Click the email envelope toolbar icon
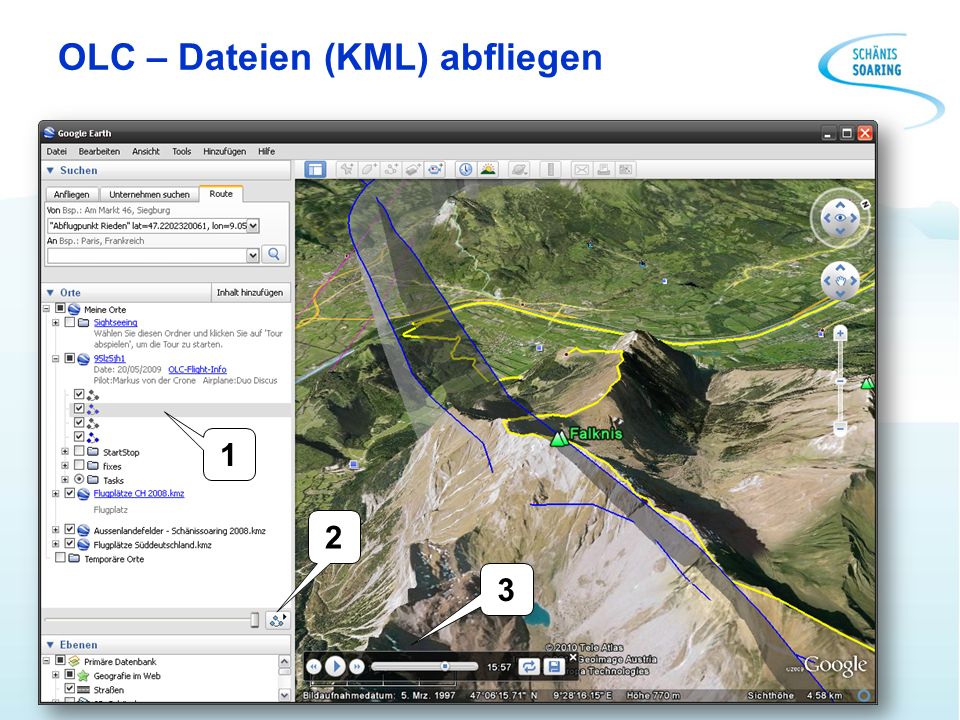The height and width of the screenshot is (720, 960). (x=582, y=170)
